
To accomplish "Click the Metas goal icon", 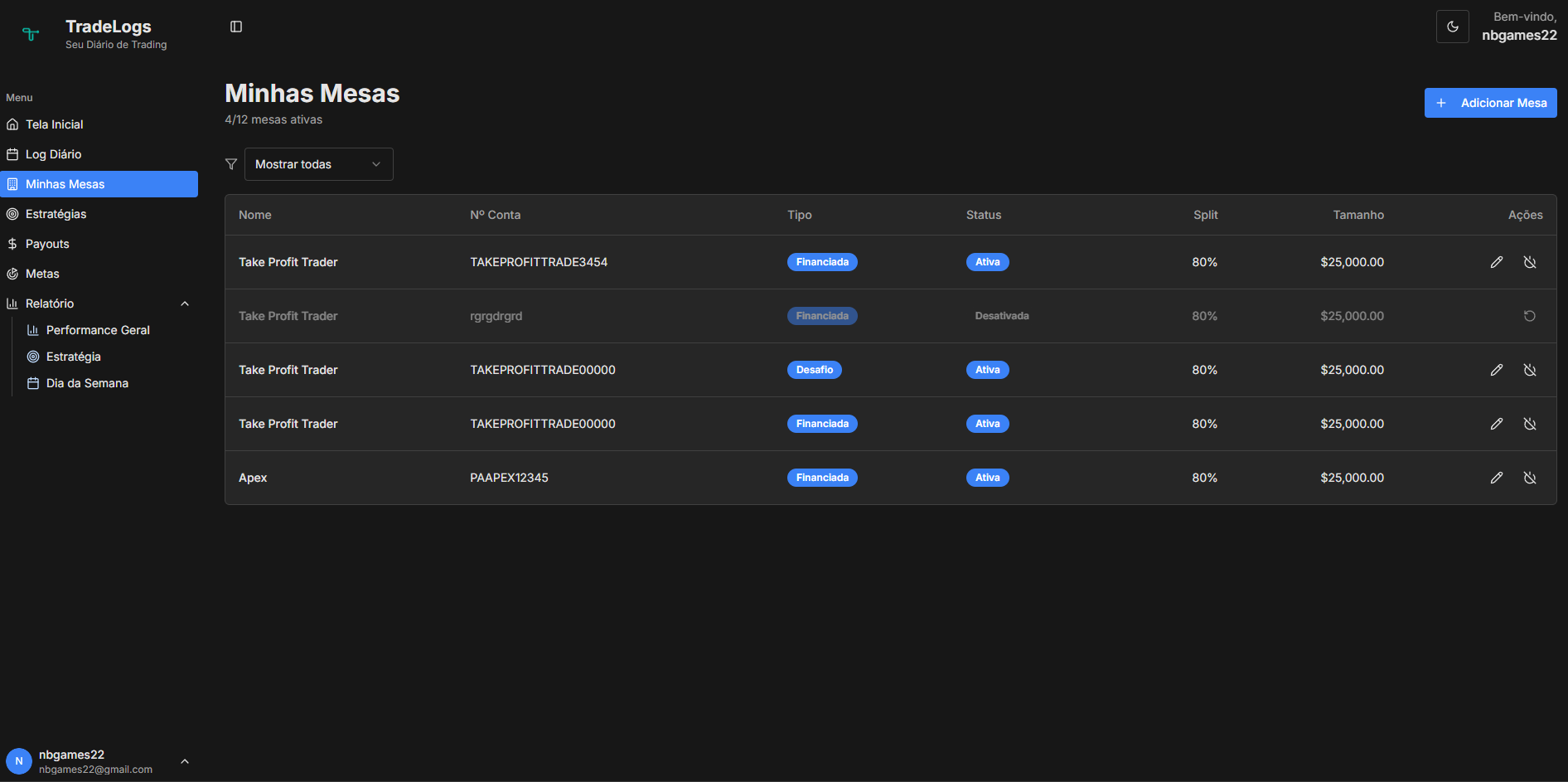I will point(12,274).
